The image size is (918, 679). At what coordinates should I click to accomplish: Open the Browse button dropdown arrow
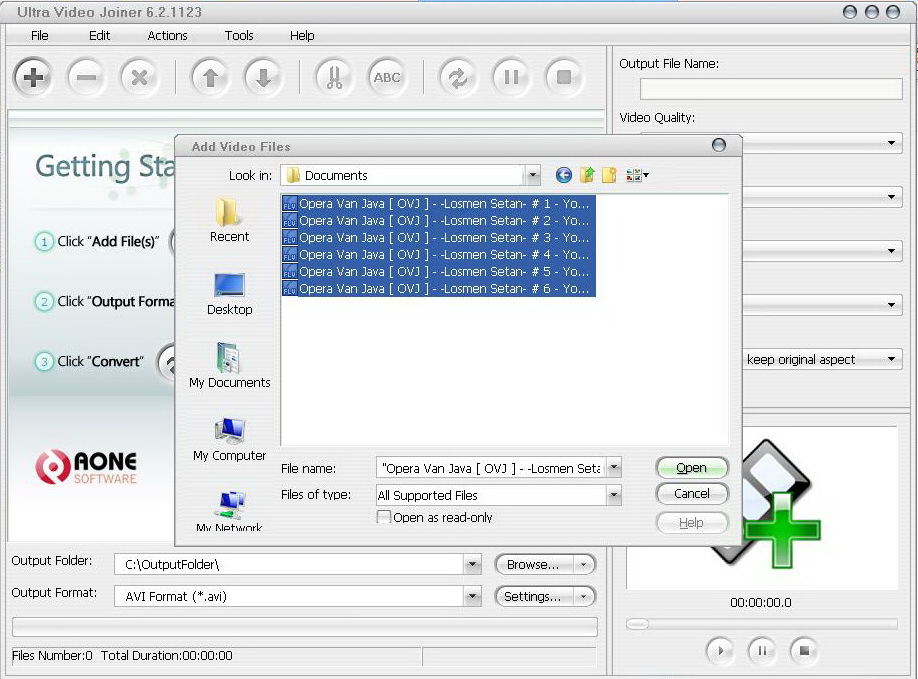tap(583, 564)
